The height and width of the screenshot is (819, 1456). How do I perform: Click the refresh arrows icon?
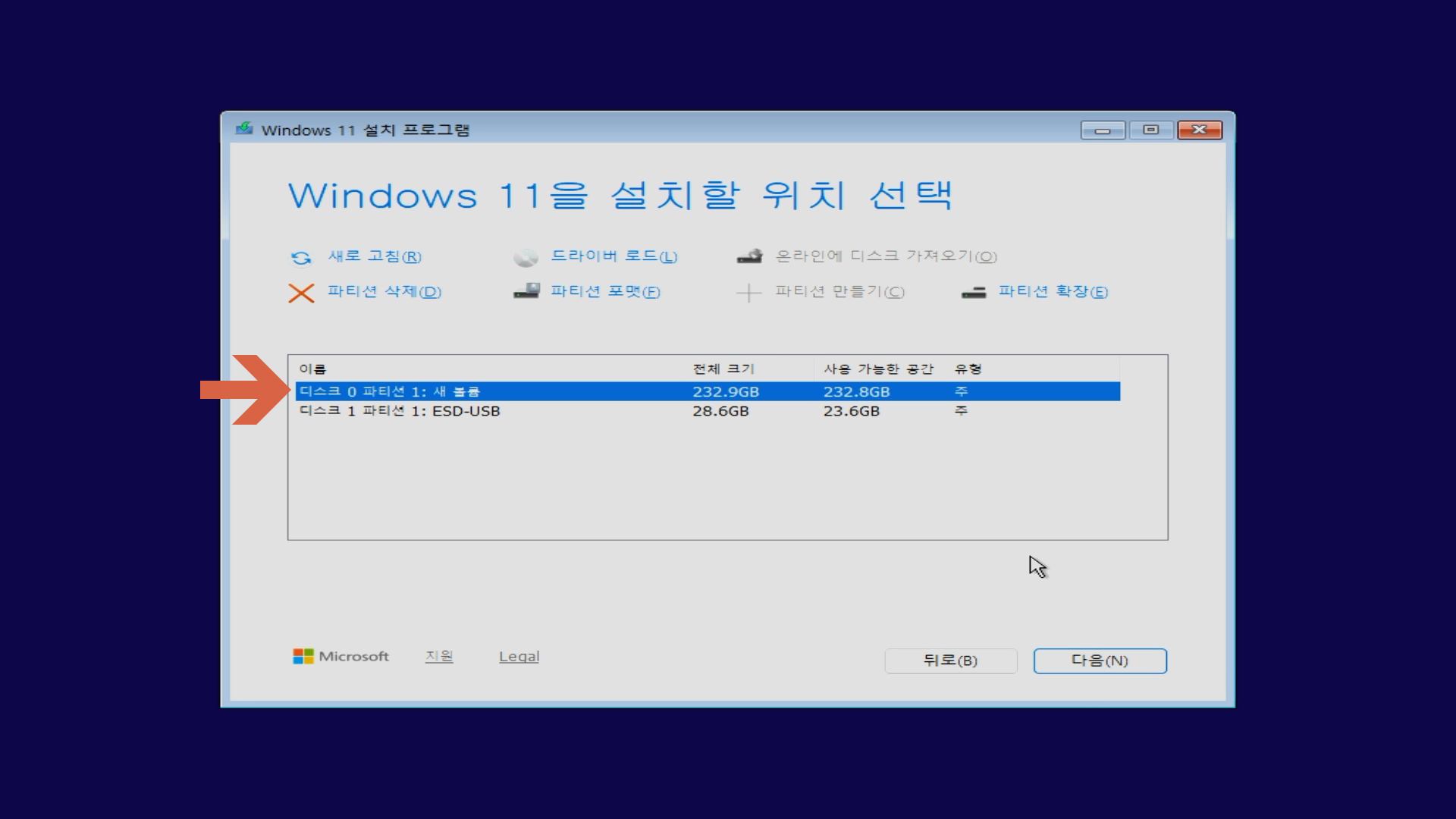coord(301,258)
